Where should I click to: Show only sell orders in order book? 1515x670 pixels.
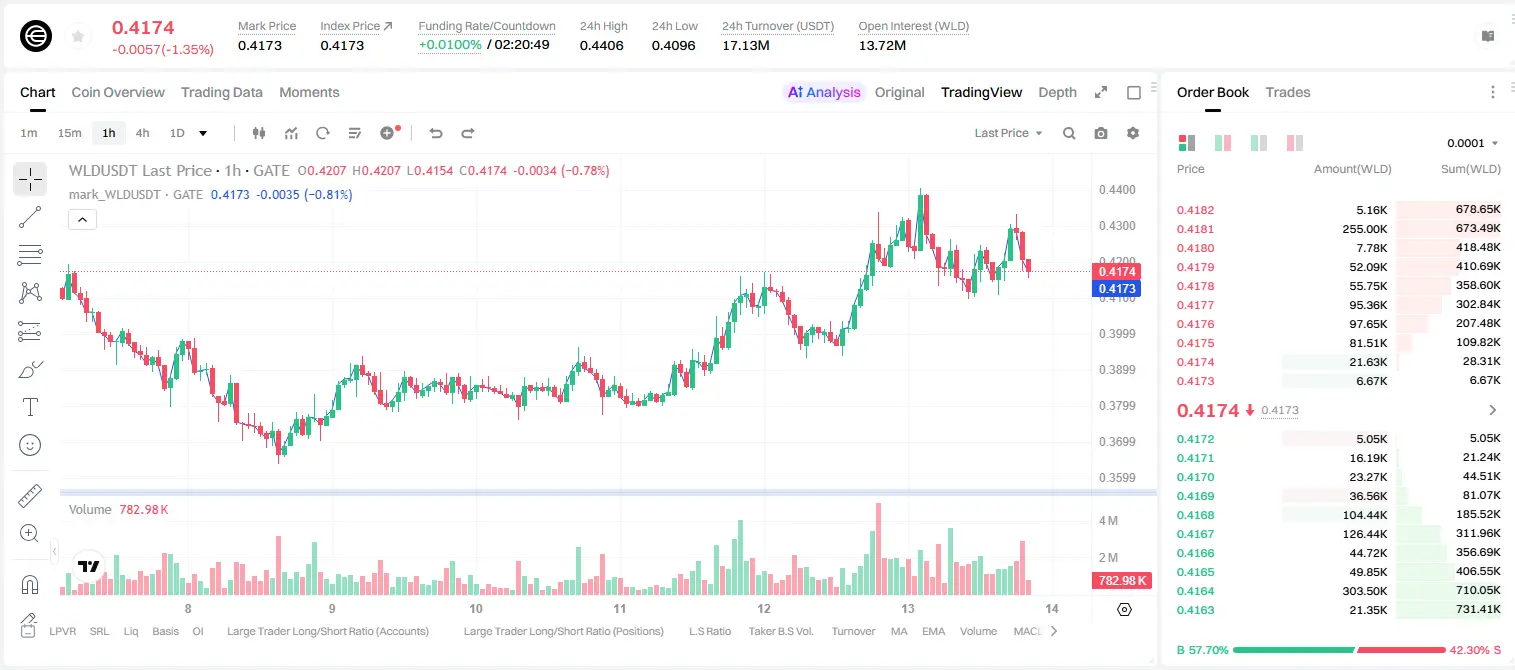pyautogui.click(x=1295, y=143)
